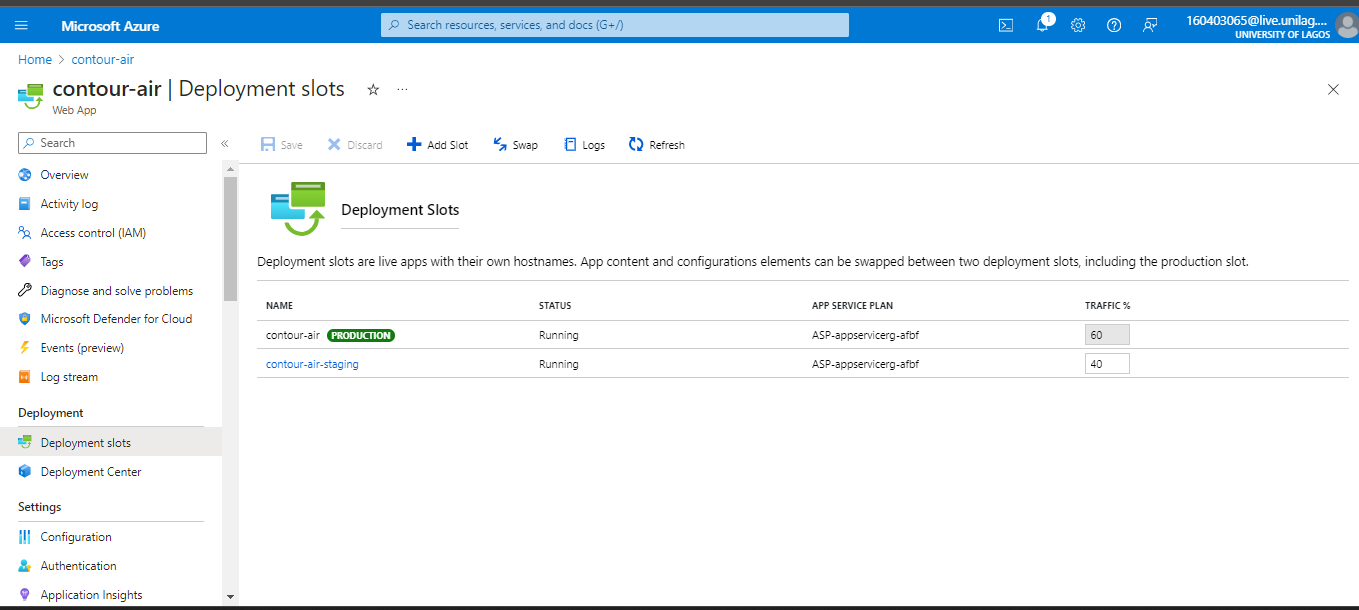Image resolution: width=1359 pixels, height=610 pixels.
Task: Open the contour-air-staging slot link
Action: click(x=312, y=364)
